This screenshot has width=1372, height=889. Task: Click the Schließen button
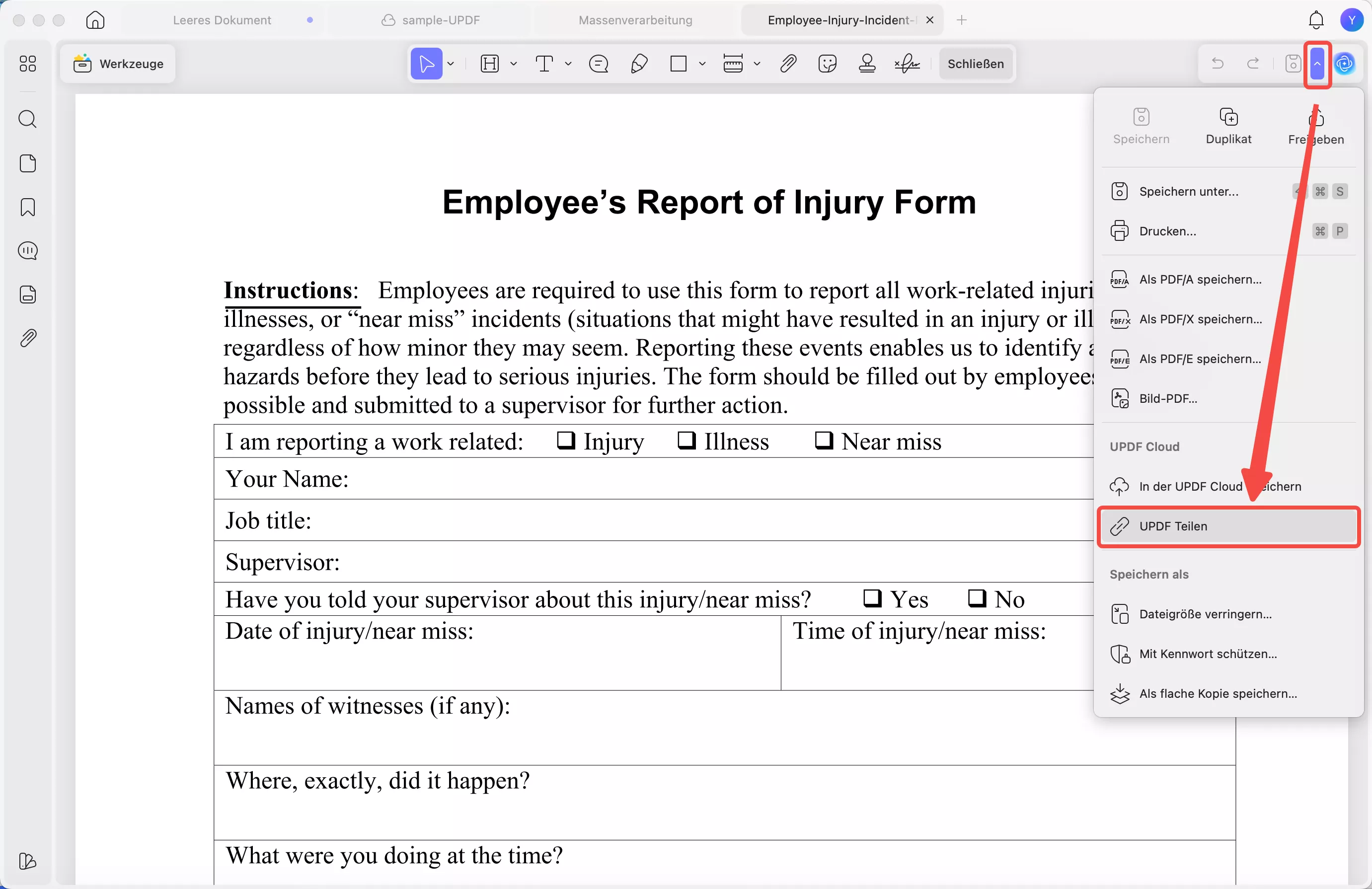pyautogui.click(x=976, y=64)
